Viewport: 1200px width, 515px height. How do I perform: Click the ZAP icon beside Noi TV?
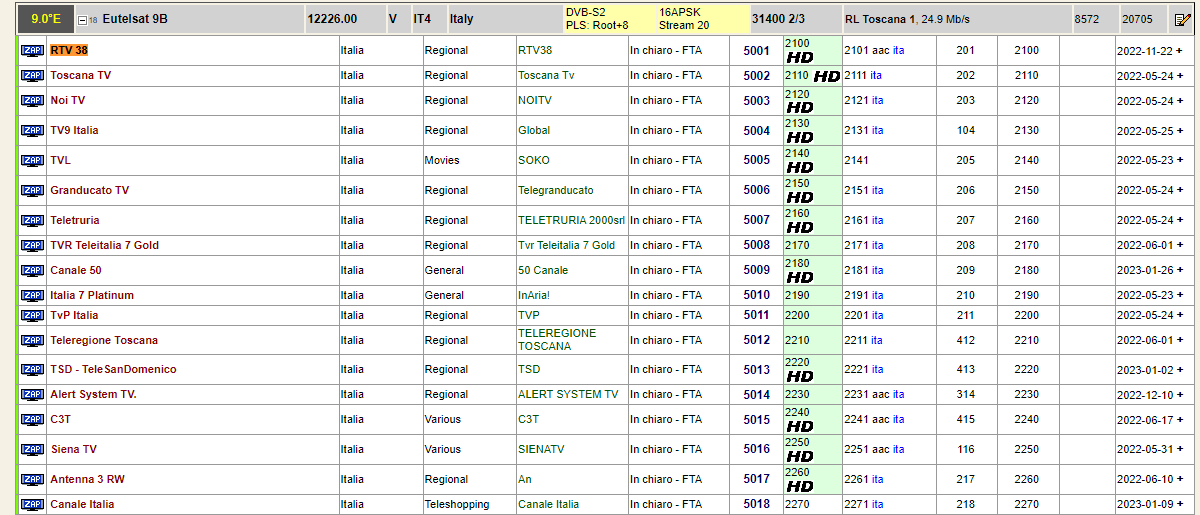pos(32,100)
